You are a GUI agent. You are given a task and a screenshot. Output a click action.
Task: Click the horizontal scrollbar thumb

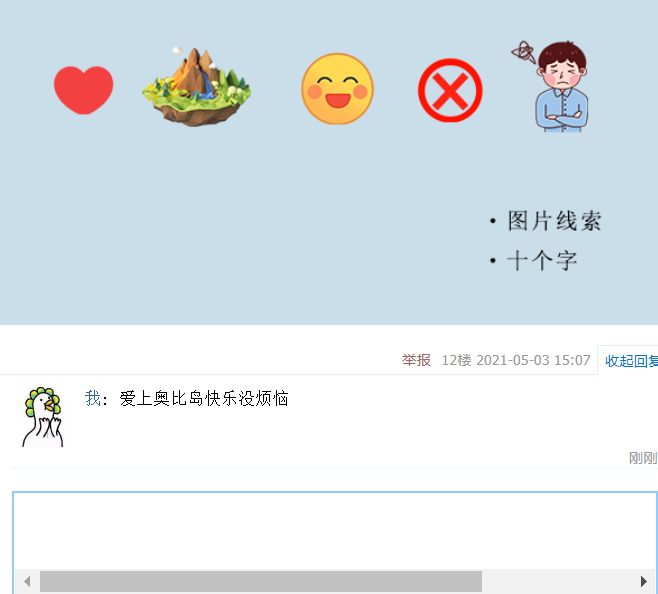pos(261,581)
